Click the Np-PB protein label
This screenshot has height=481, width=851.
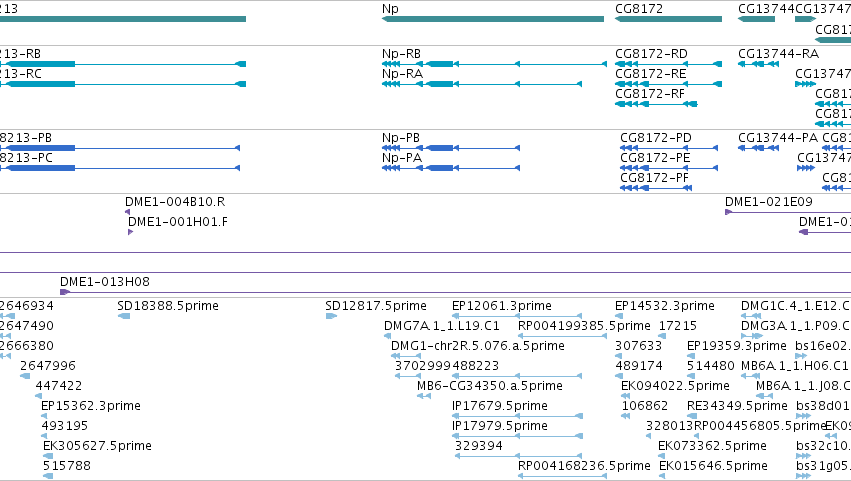(401, 138)
